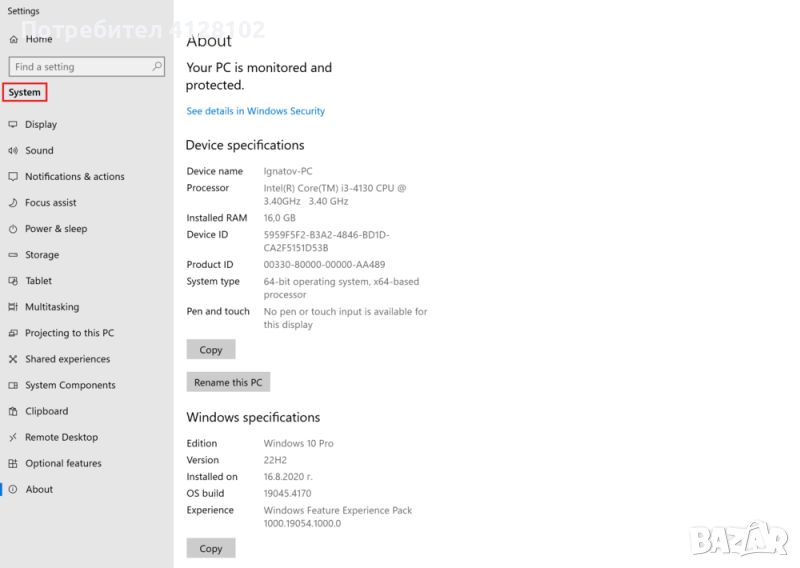Open See details in Windows Security link
Image resolution: width=800 pixels, height=568 pixels.
coord(255,111)
